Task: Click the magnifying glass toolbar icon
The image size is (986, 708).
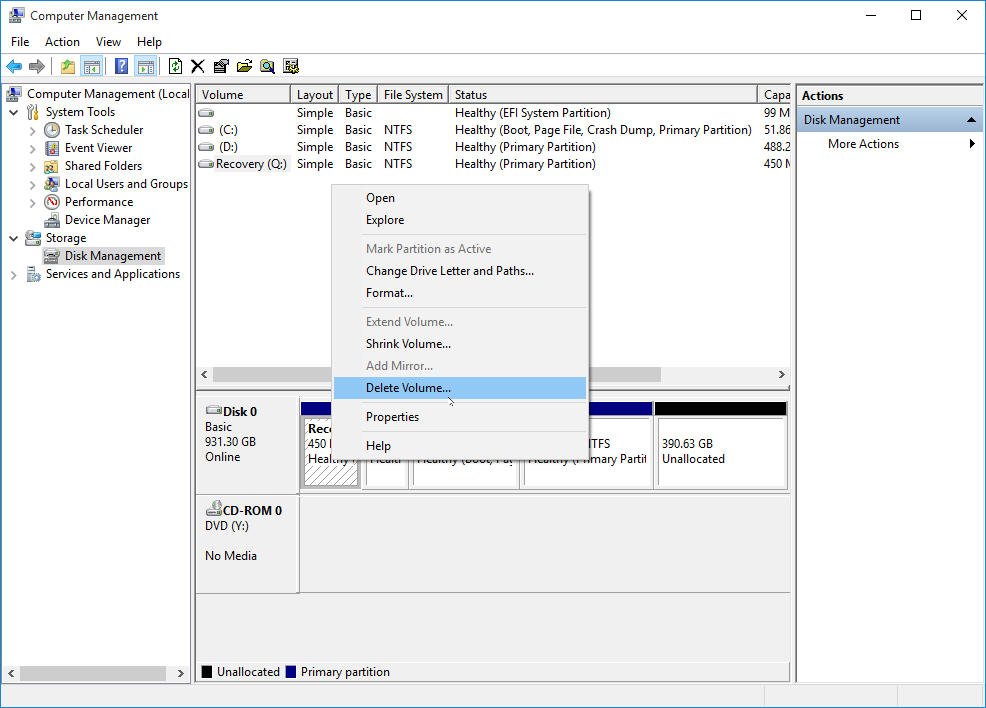Action: click(x=267, y=66)
